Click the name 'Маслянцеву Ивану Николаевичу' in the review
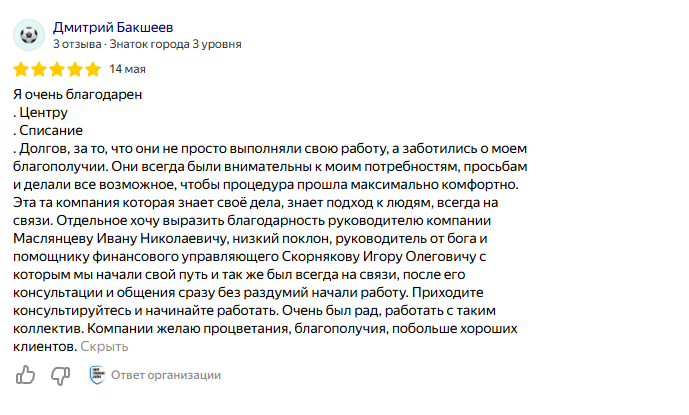Screen dimensions: 689x415 [120, 239]
